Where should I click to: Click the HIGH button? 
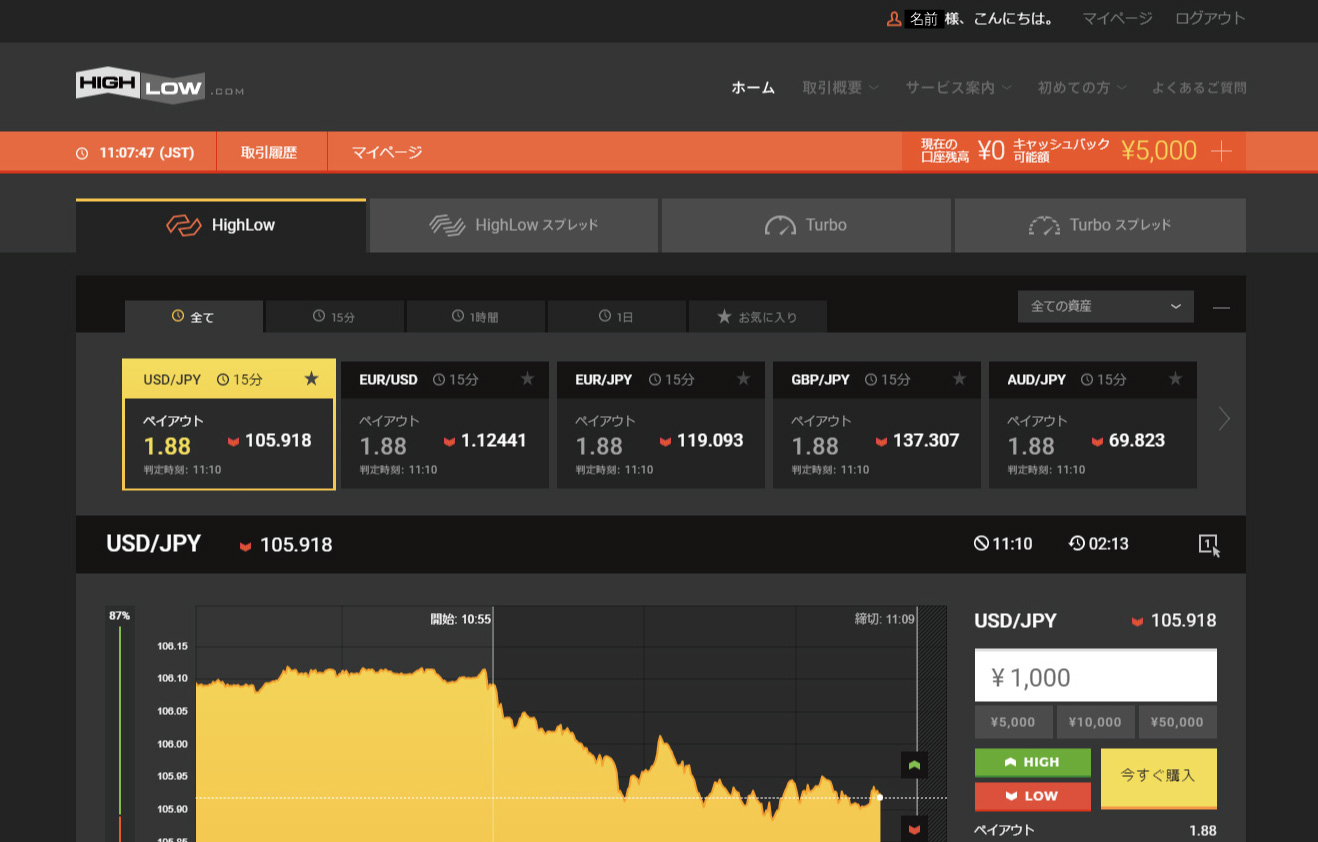[1033, 763]
